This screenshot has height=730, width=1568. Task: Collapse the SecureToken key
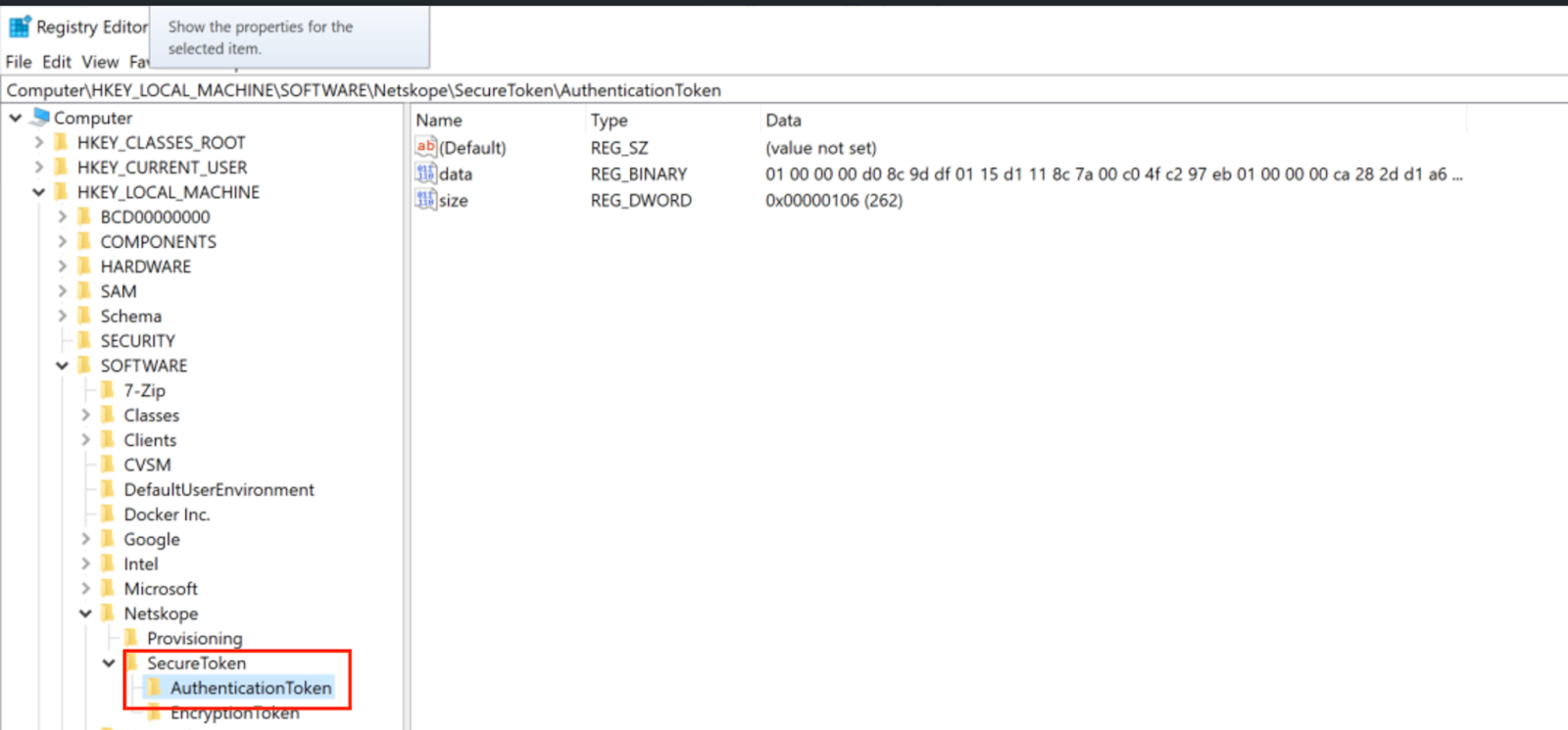tap(109, 663)
